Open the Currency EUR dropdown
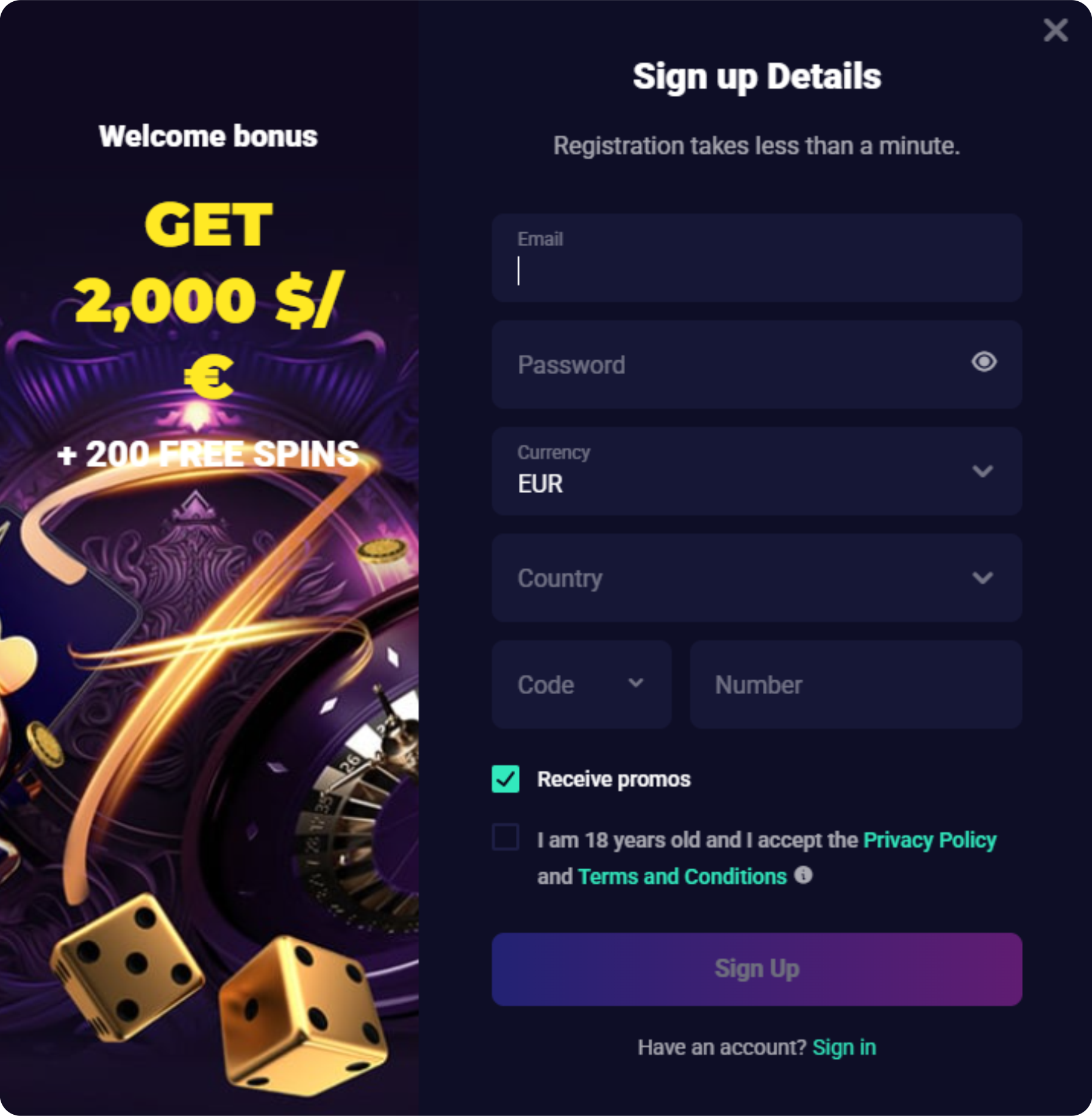Screen dimensions: 1092x1116 757,471
